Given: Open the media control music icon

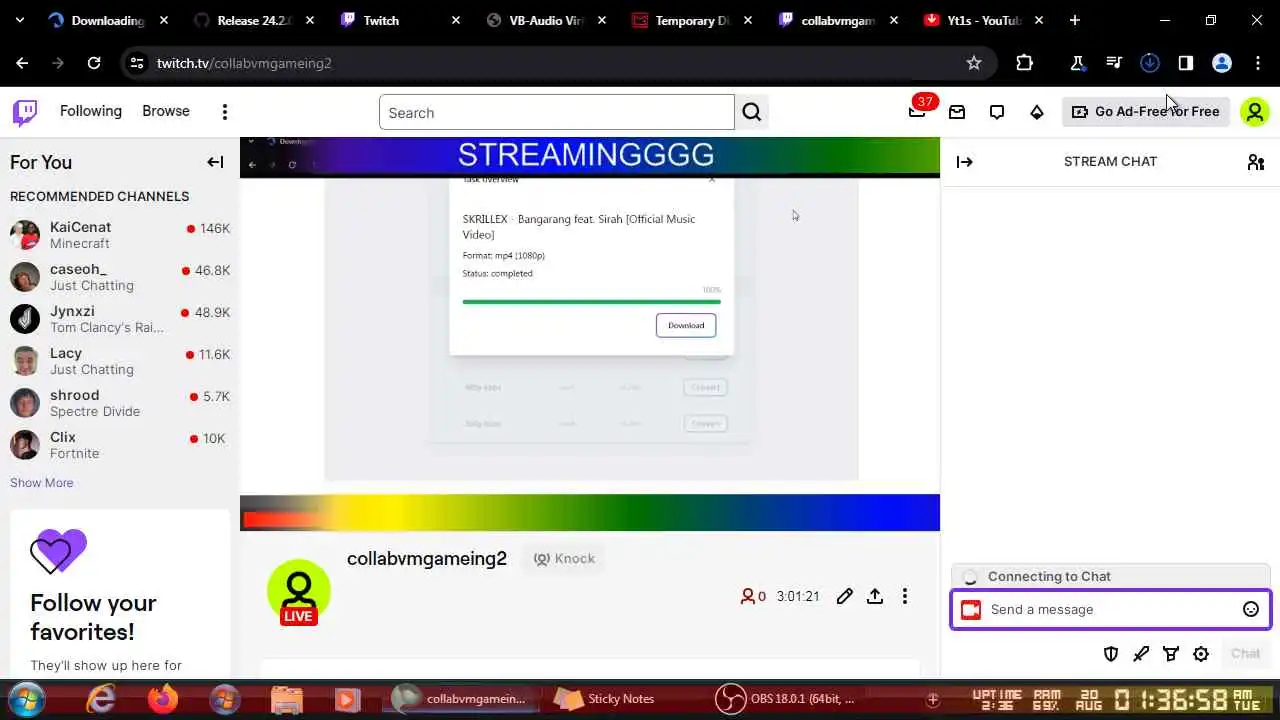Looking at the screenshot, I should pyautogui.click(x=1114, y=63).
